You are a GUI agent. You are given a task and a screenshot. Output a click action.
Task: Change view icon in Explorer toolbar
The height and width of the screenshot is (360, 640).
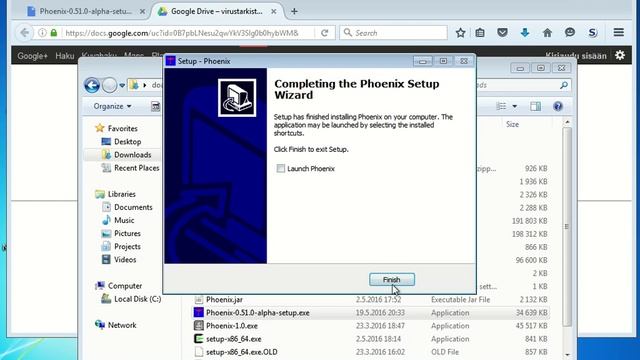pyautogui.click(x=501, y=107)
